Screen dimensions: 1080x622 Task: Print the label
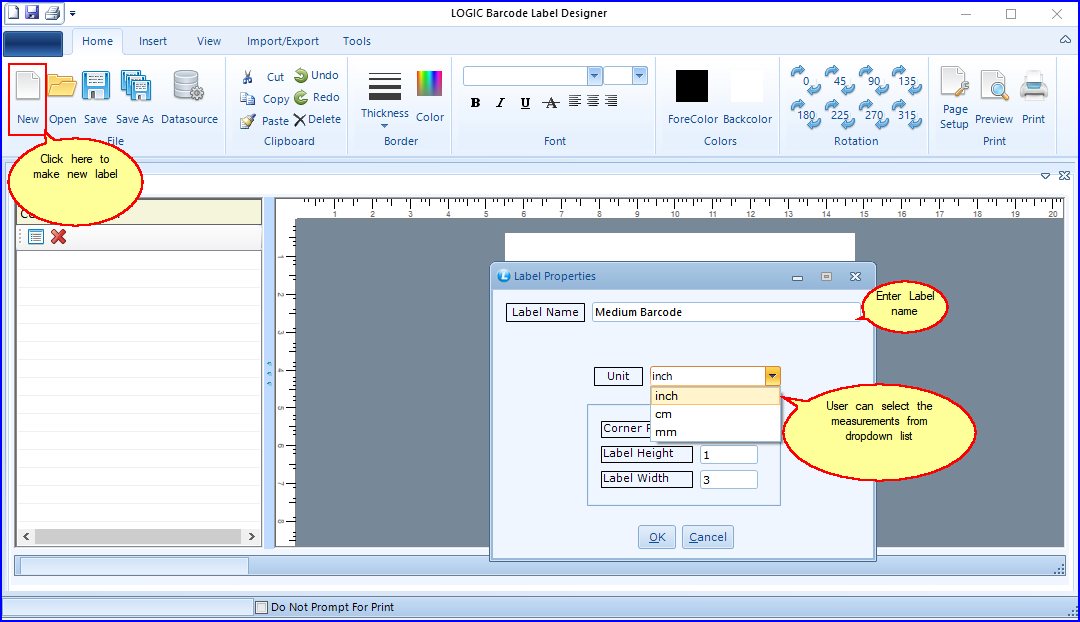click(x=1033, y=99)
